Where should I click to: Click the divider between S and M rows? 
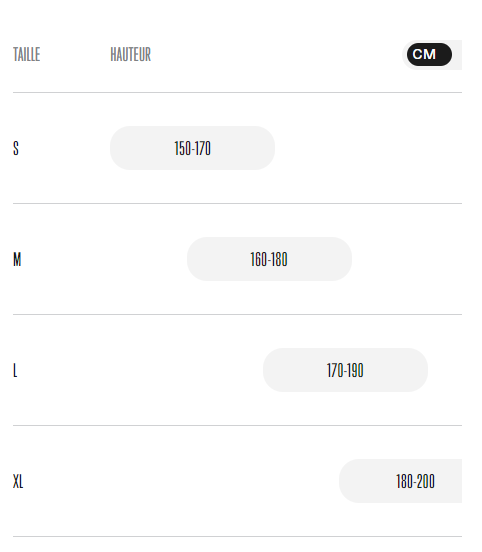(x=237, y=203)
